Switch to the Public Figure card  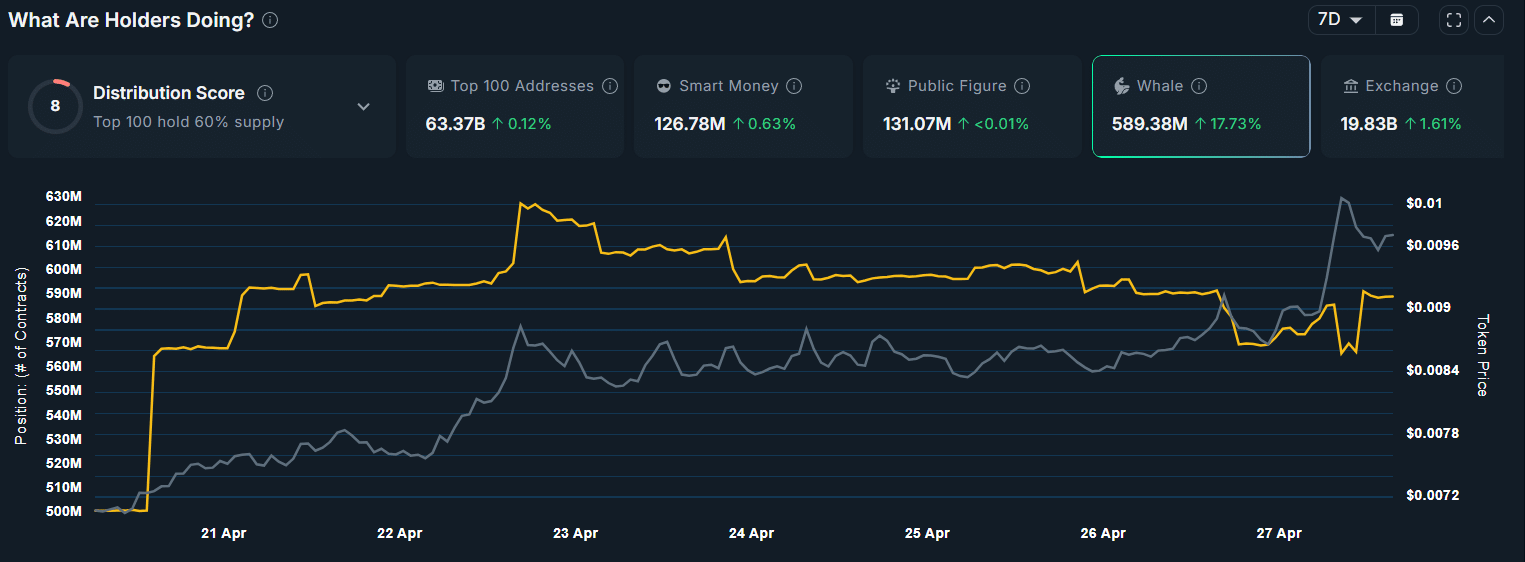[x=971, y=106]
